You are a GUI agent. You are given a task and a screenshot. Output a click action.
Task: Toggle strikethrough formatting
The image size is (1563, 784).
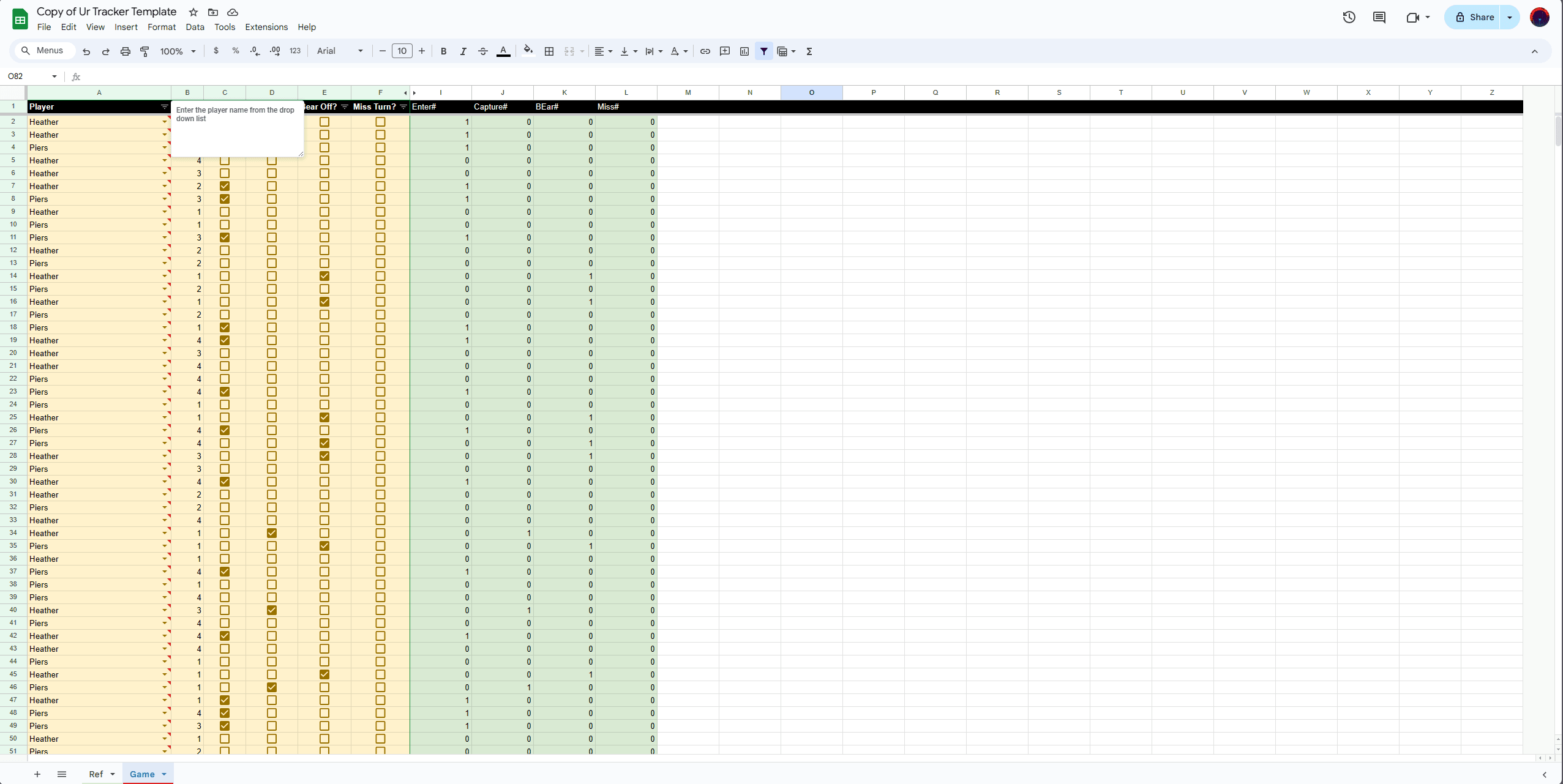tap(483, 51)
